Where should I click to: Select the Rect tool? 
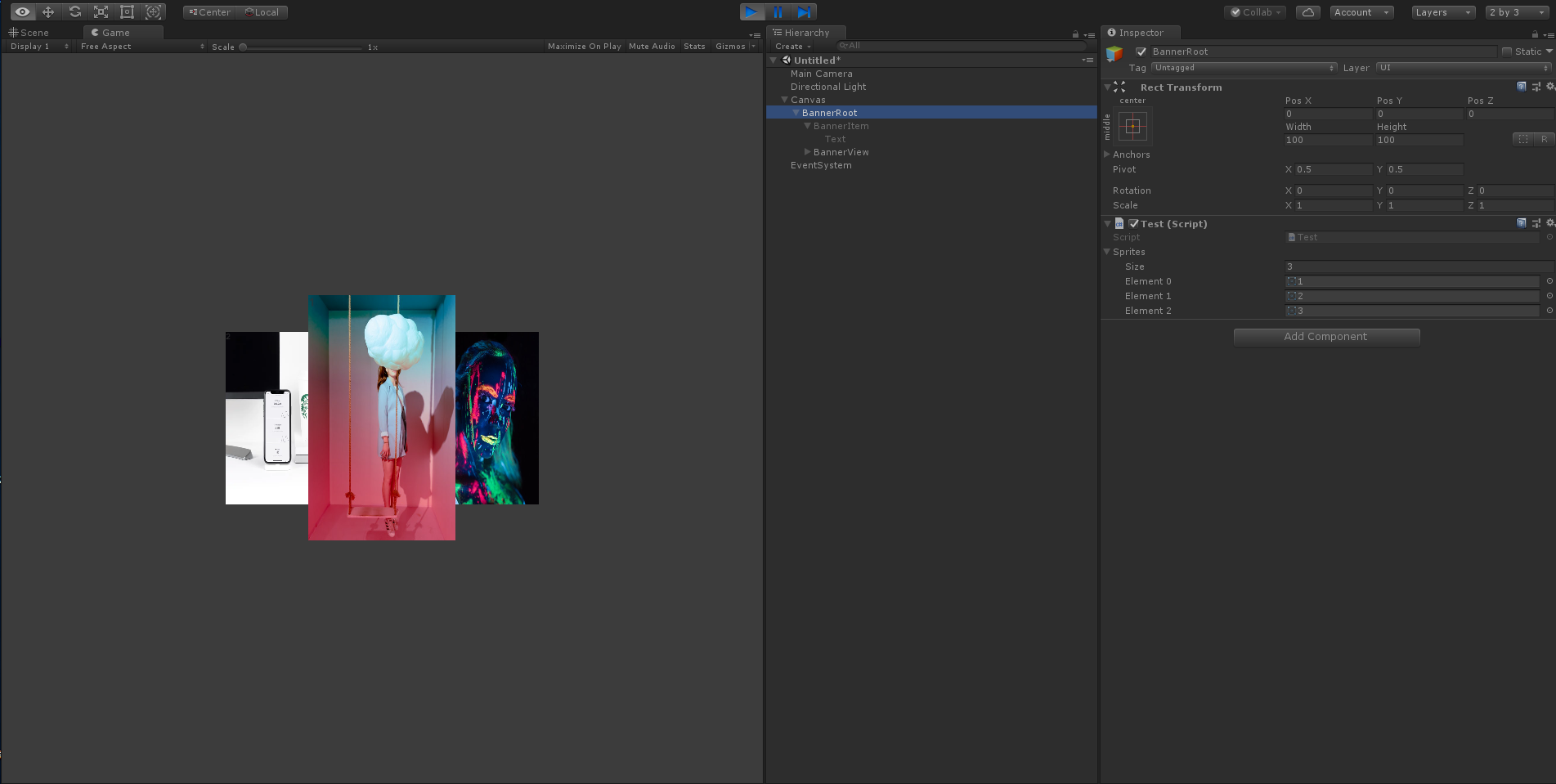click(x=127, y=12)
